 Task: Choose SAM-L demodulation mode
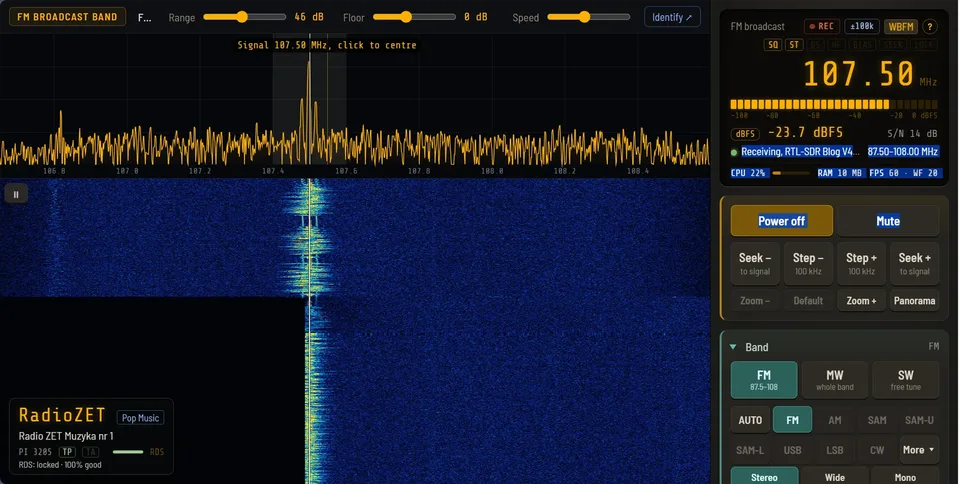[750, 450]
